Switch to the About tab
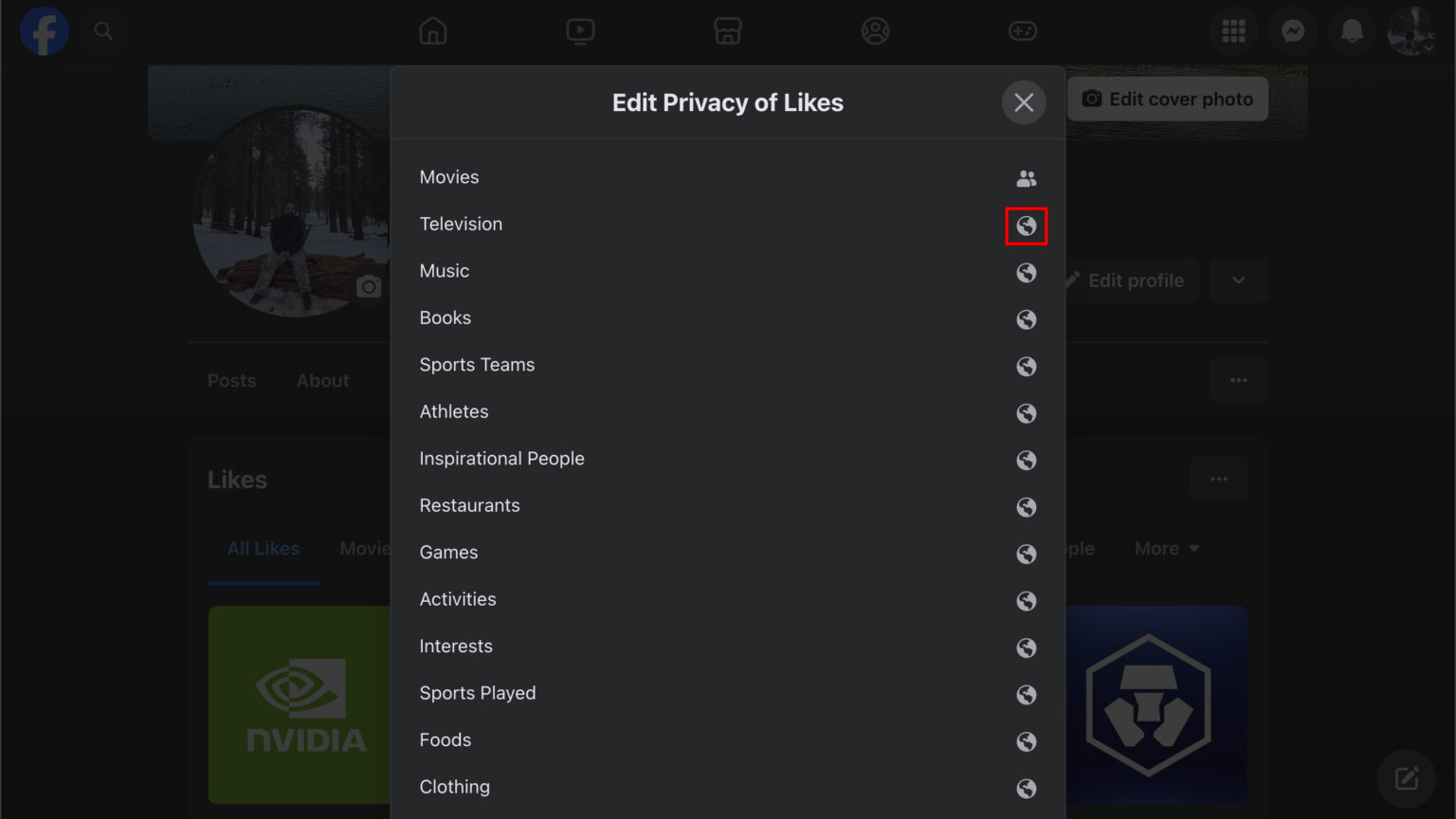 (322, 380)
